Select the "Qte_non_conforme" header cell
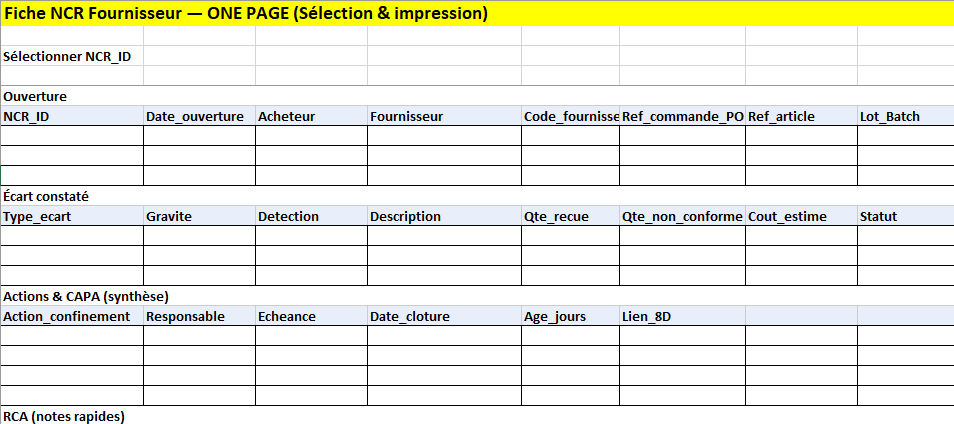The height and width of the screenshot is (424, 954). click(682, 216)
